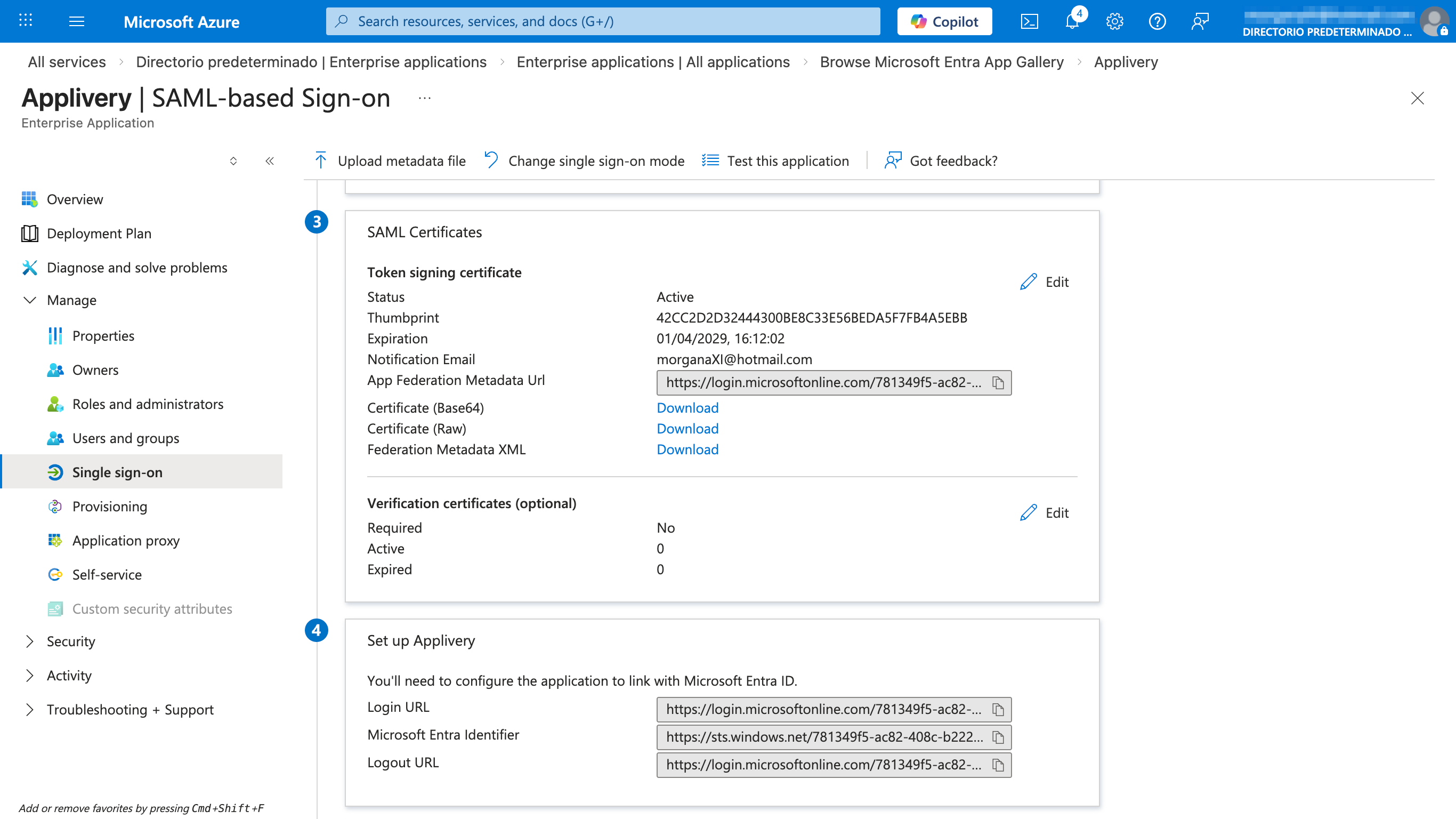This screenshot has width=1456, height=819.
Task: Open the ellipsis menu beside page title
Action: 424,97
